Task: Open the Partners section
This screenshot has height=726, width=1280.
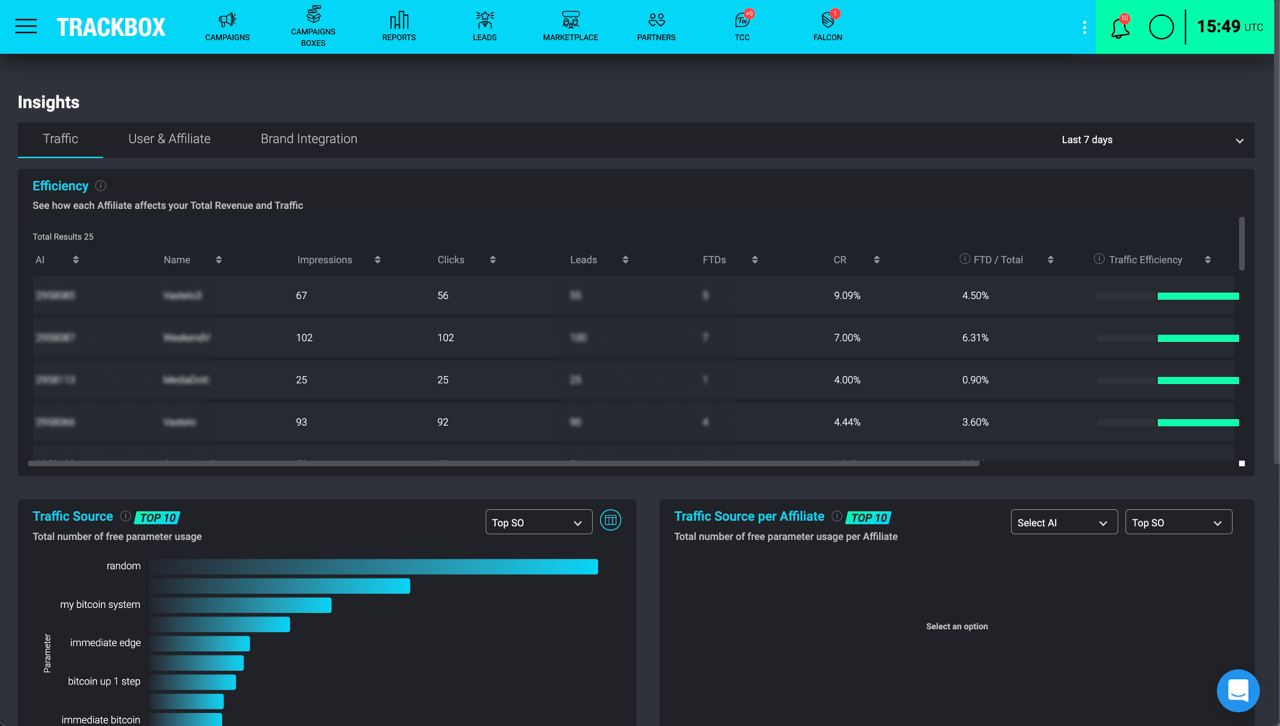Action: [x=656, y=27]
